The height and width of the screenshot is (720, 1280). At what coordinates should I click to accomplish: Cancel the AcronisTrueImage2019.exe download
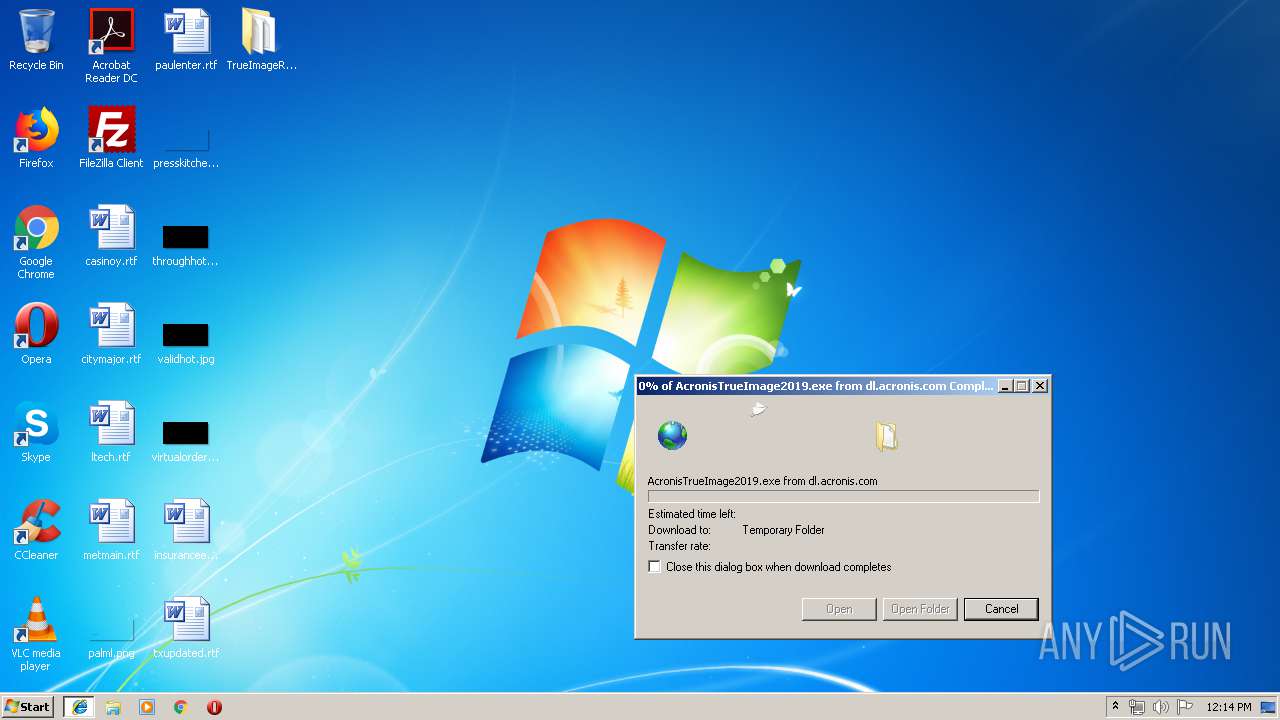pos(1001,609)
